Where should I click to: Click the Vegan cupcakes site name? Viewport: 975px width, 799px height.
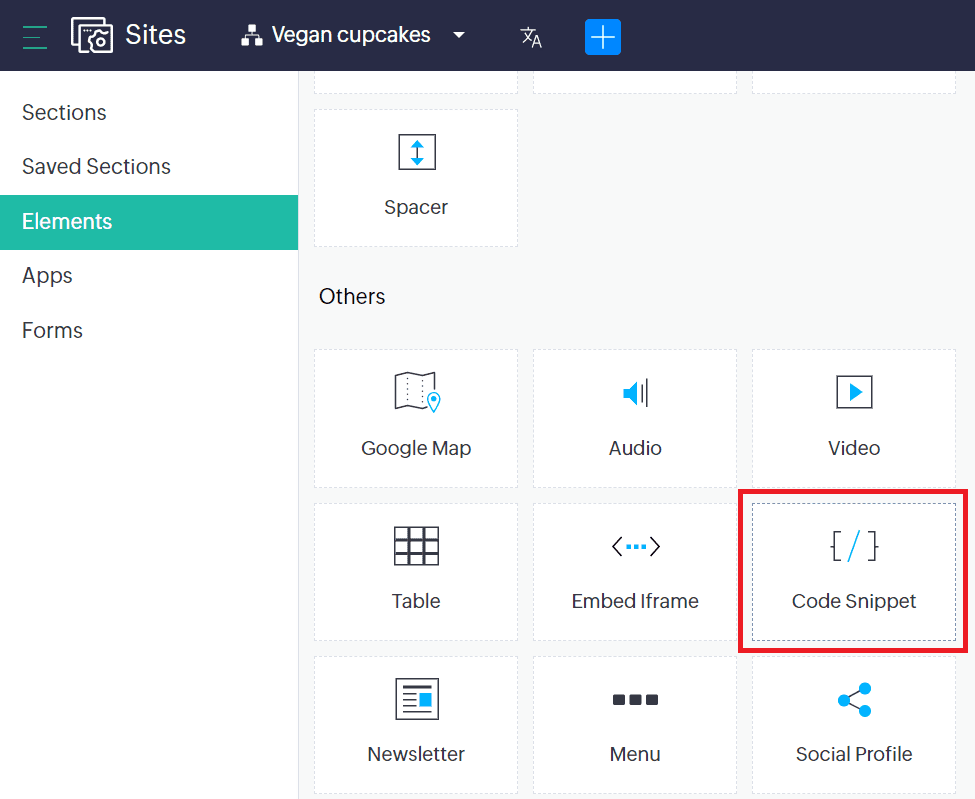click(x=351, y=35)
